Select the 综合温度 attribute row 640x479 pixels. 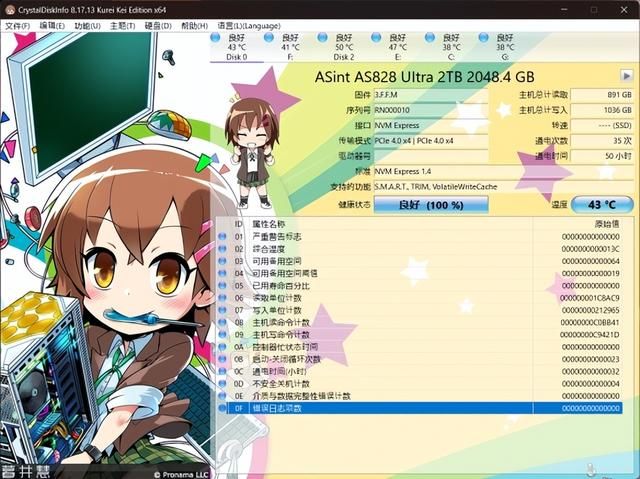tap(420, 248)
